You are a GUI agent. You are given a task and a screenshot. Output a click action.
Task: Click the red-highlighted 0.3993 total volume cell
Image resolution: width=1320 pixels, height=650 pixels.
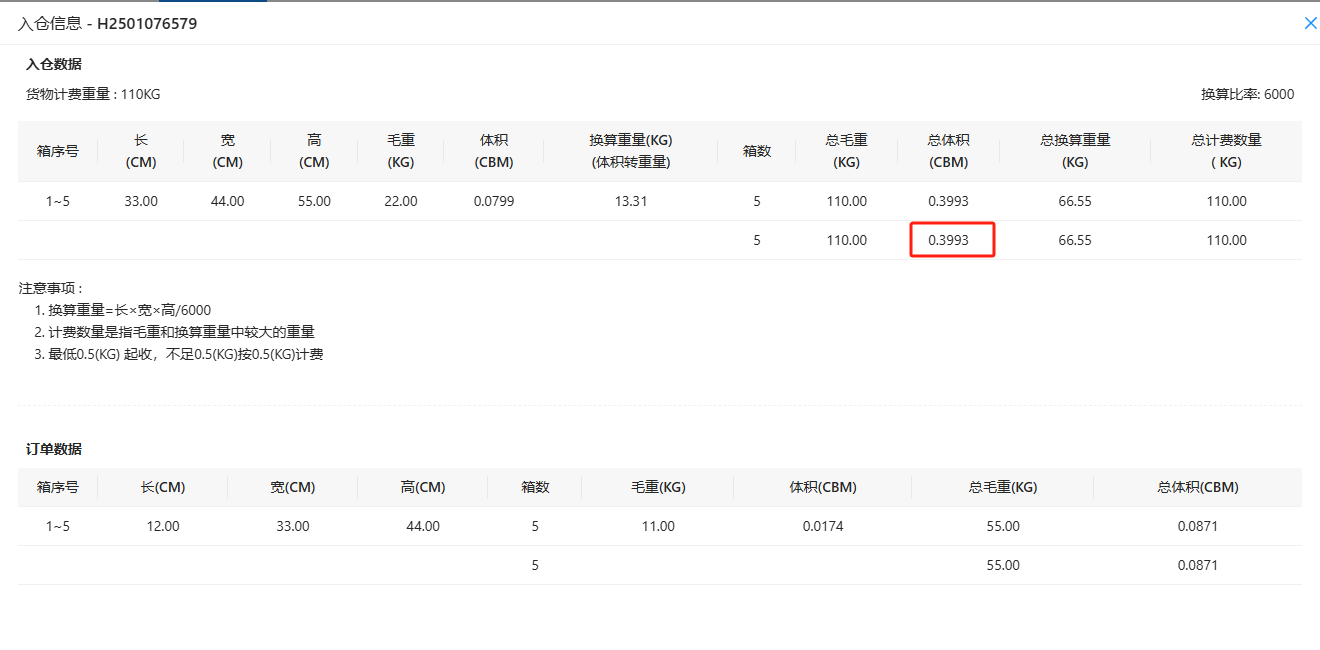[951, 240]
